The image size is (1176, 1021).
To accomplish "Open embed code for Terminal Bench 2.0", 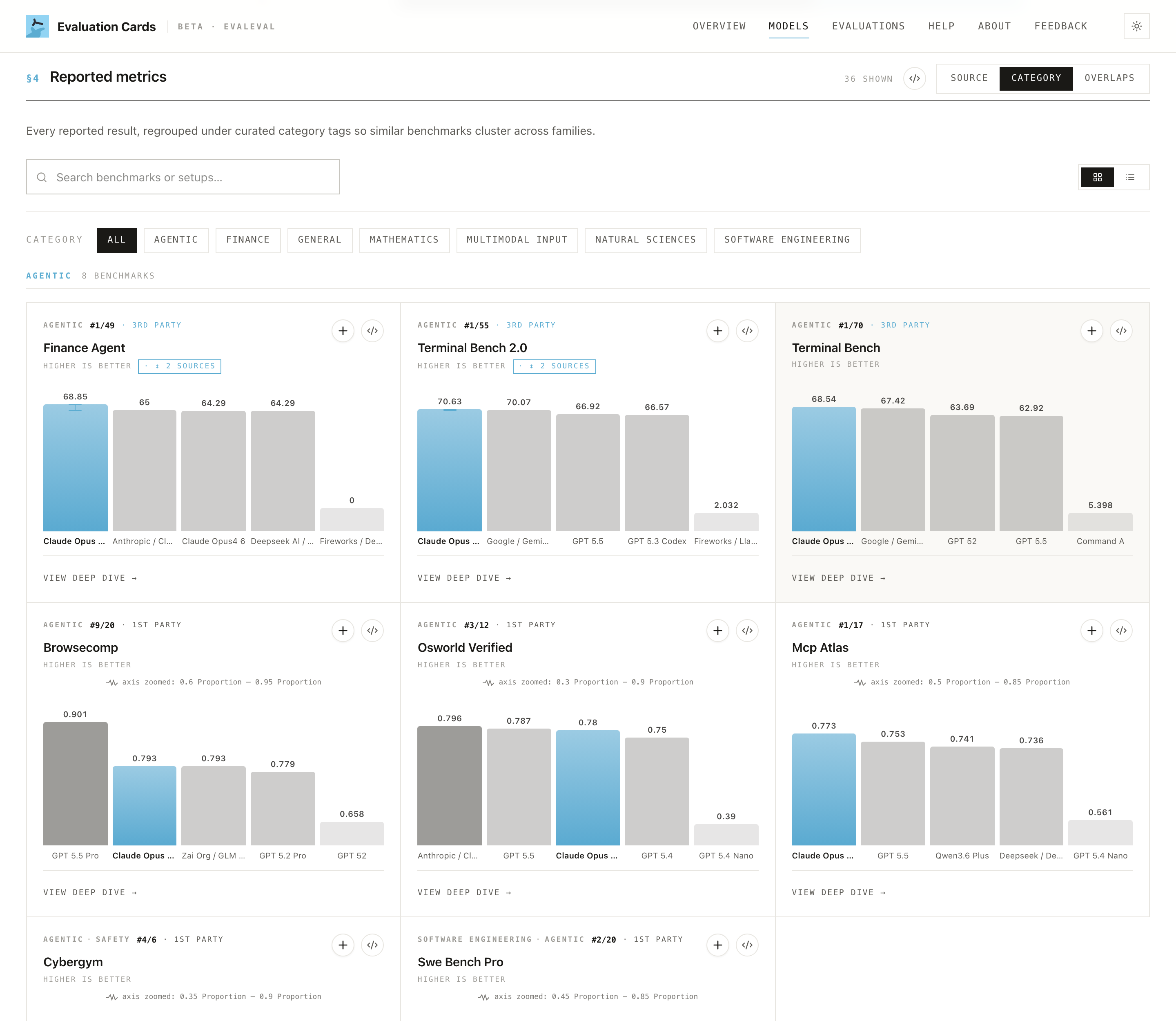I will pyautogui.click(x=748, y=331).
